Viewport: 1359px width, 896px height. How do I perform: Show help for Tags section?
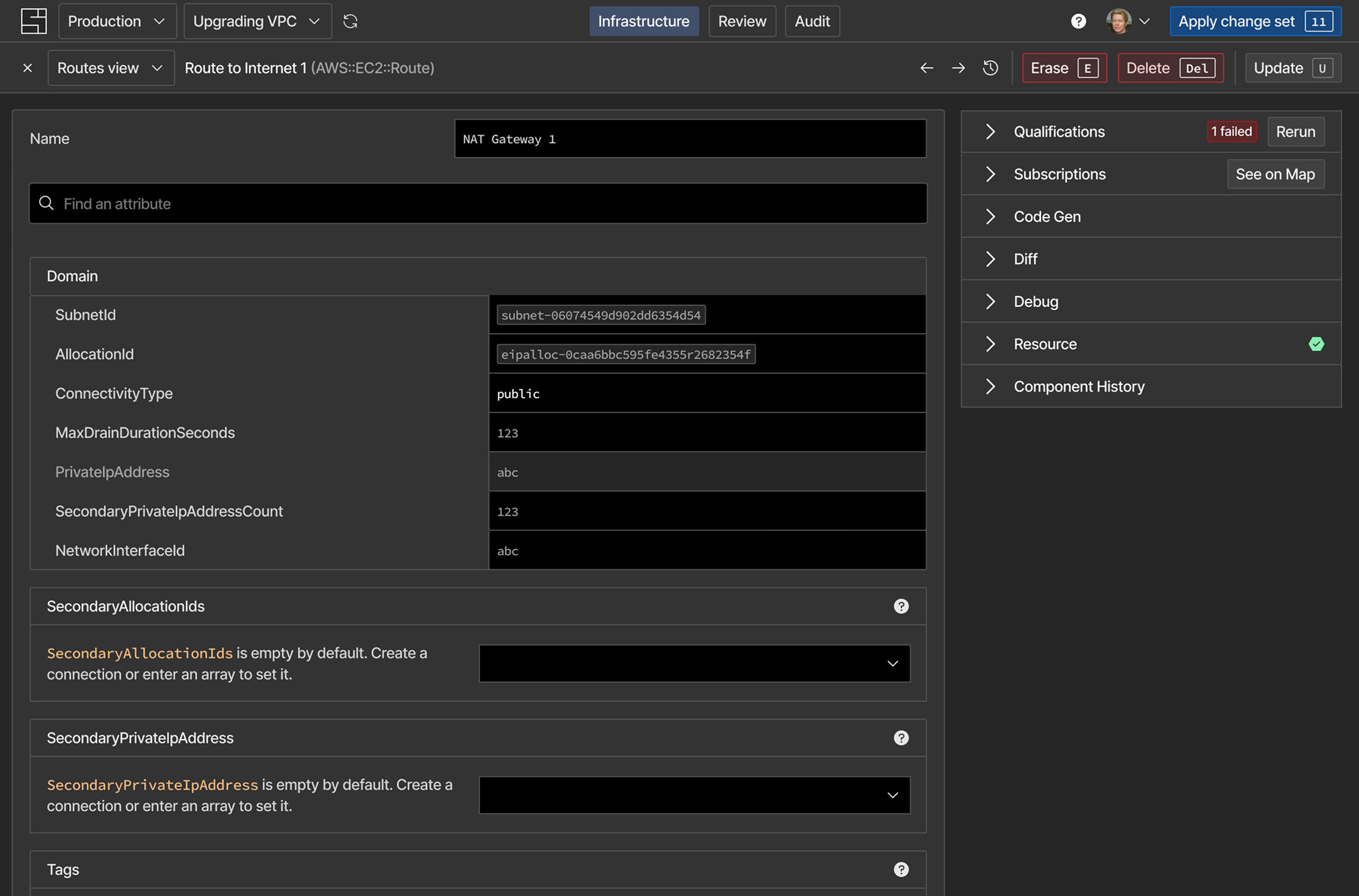tap(901, 870)
